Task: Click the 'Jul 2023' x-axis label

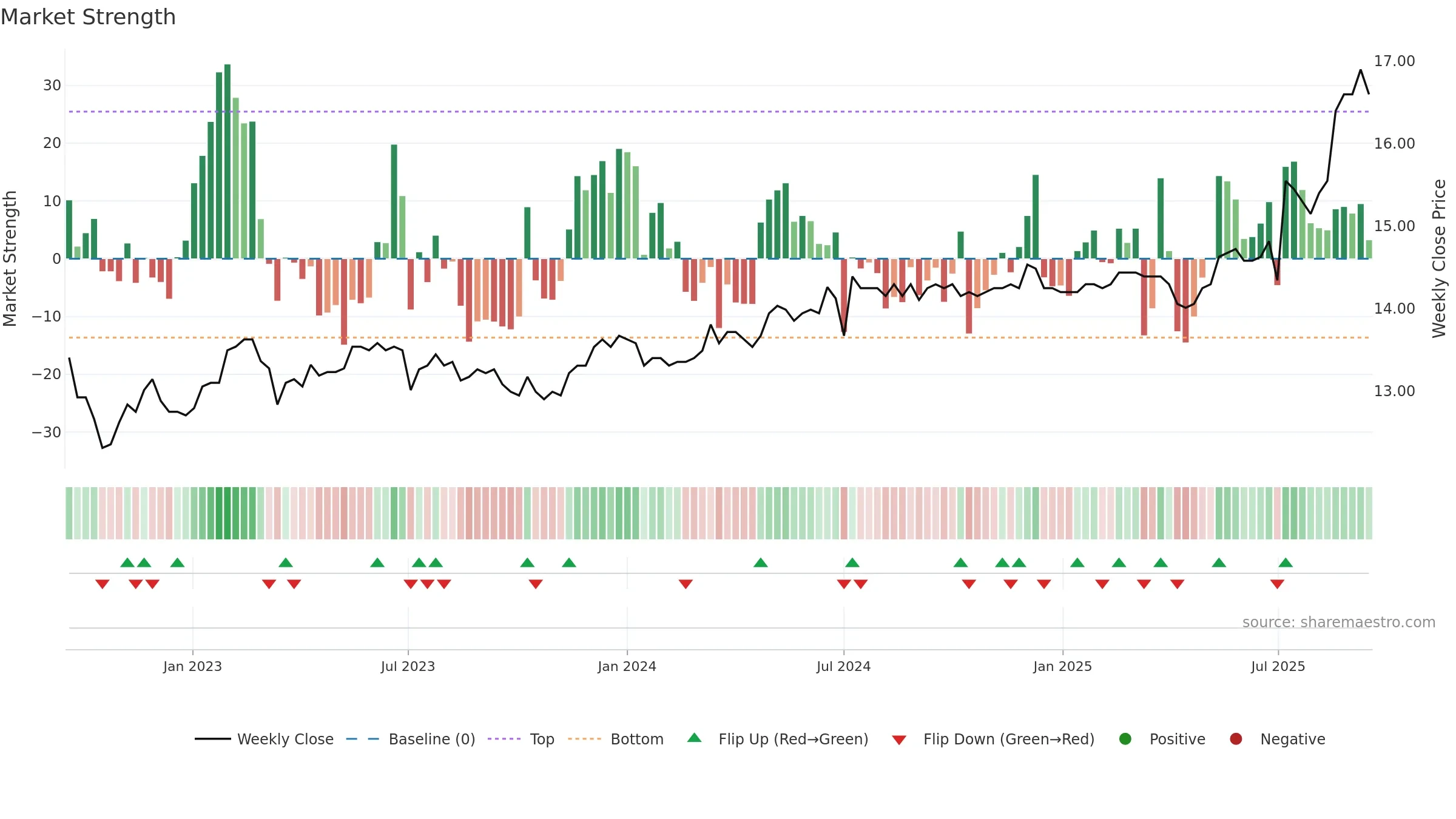Action: tap(408, 666)
